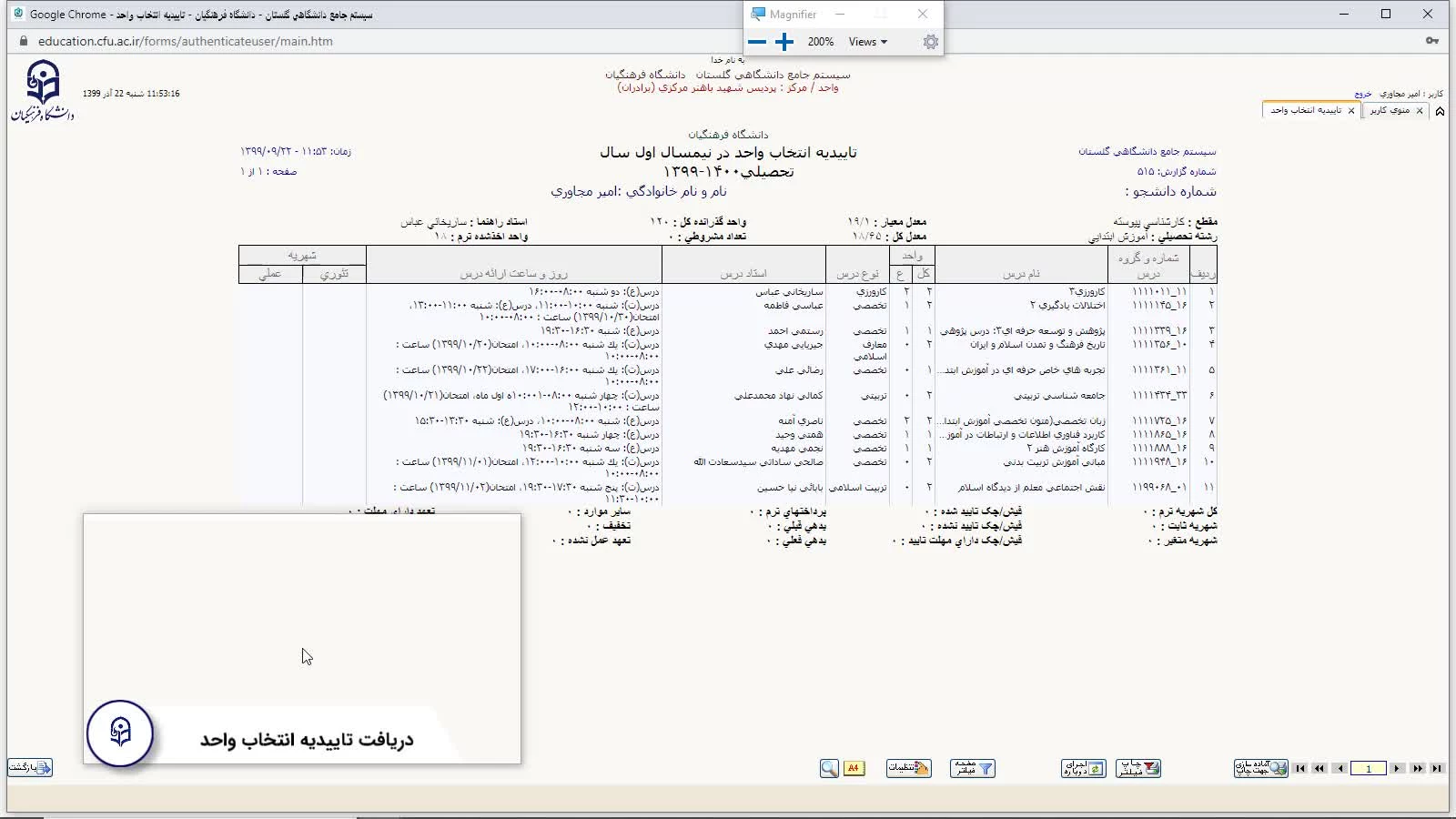
Task: Open Magnifier Views dropdown
Action: (x=867, y=42)
